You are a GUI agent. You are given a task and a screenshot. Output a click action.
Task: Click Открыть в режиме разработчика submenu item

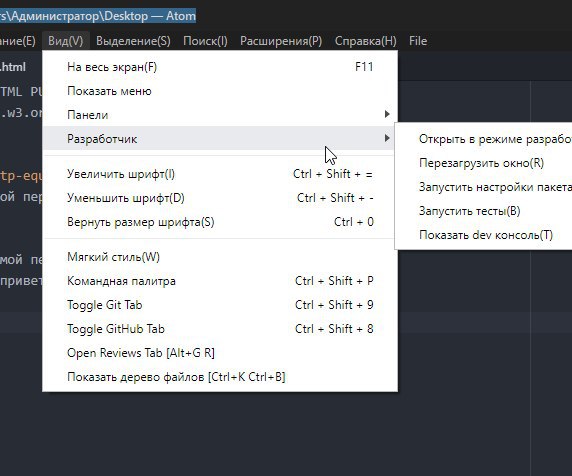tap(484, 139)
